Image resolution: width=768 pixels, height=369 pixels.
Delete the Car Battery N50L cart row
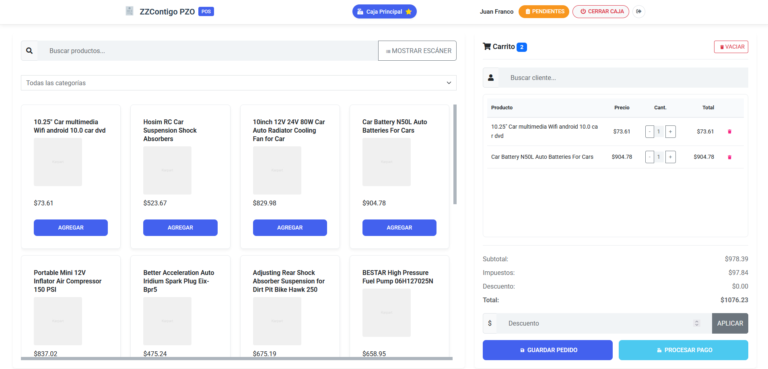729,157
